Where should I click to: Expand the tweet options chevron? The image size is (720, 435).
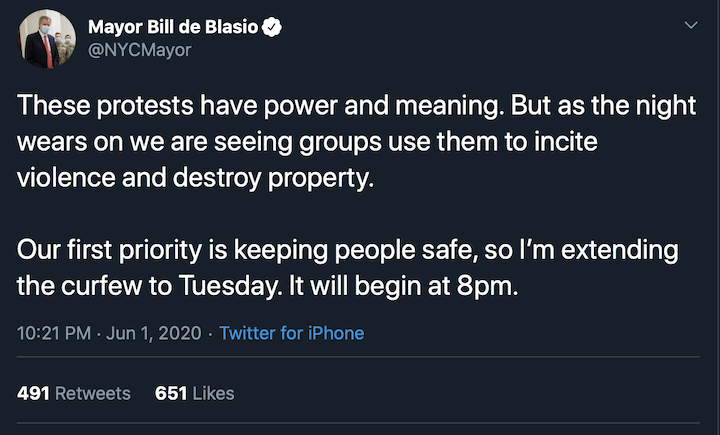pos(691,25)
